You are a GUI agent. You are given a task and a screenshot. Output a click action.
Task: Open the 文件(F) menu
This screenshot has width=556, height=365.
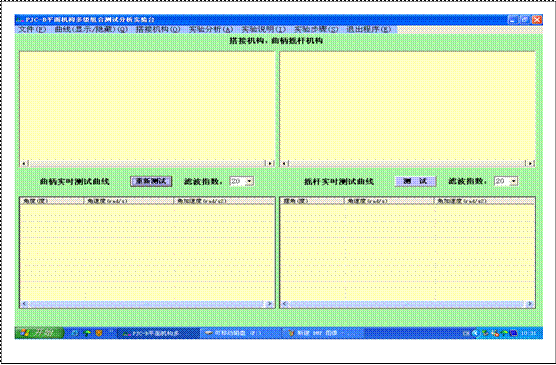point(32,29)
